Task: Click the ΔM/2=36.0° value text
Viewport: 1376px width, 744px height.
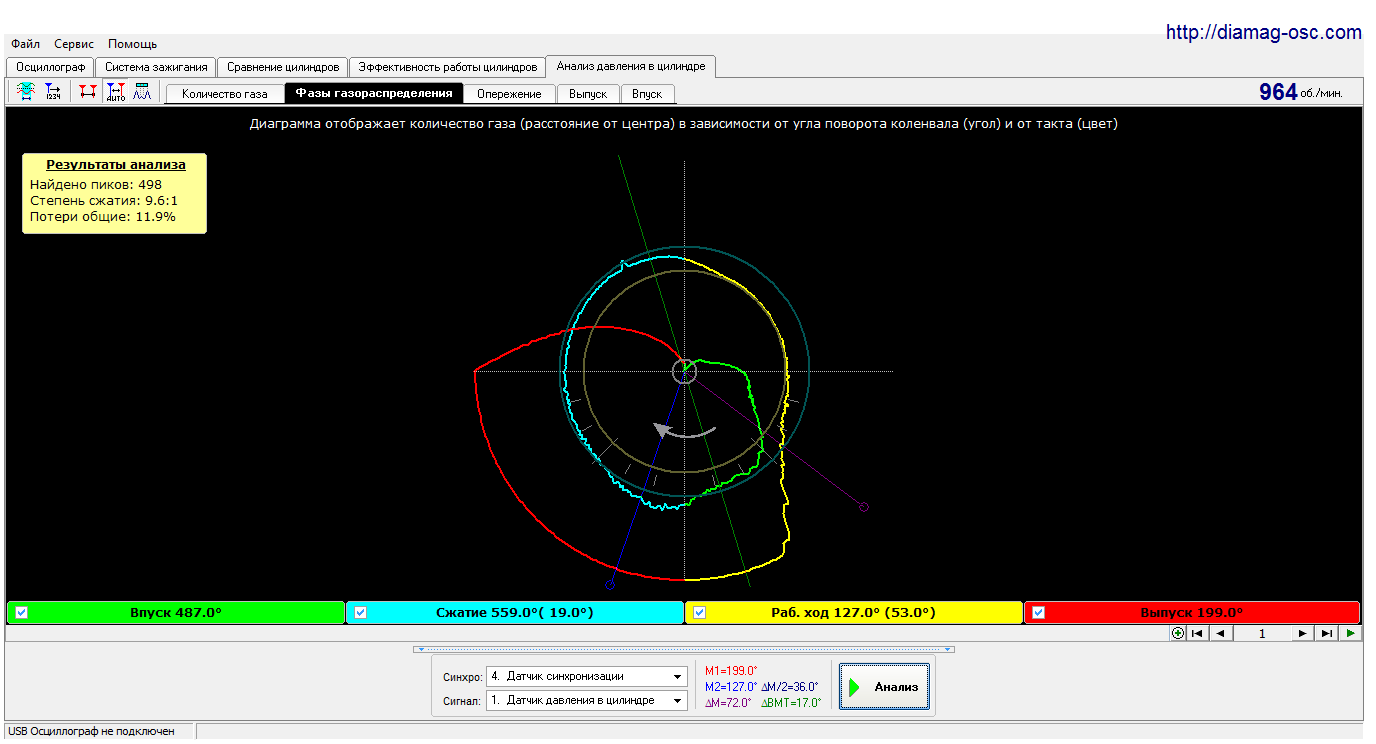Action: [790, 687]
